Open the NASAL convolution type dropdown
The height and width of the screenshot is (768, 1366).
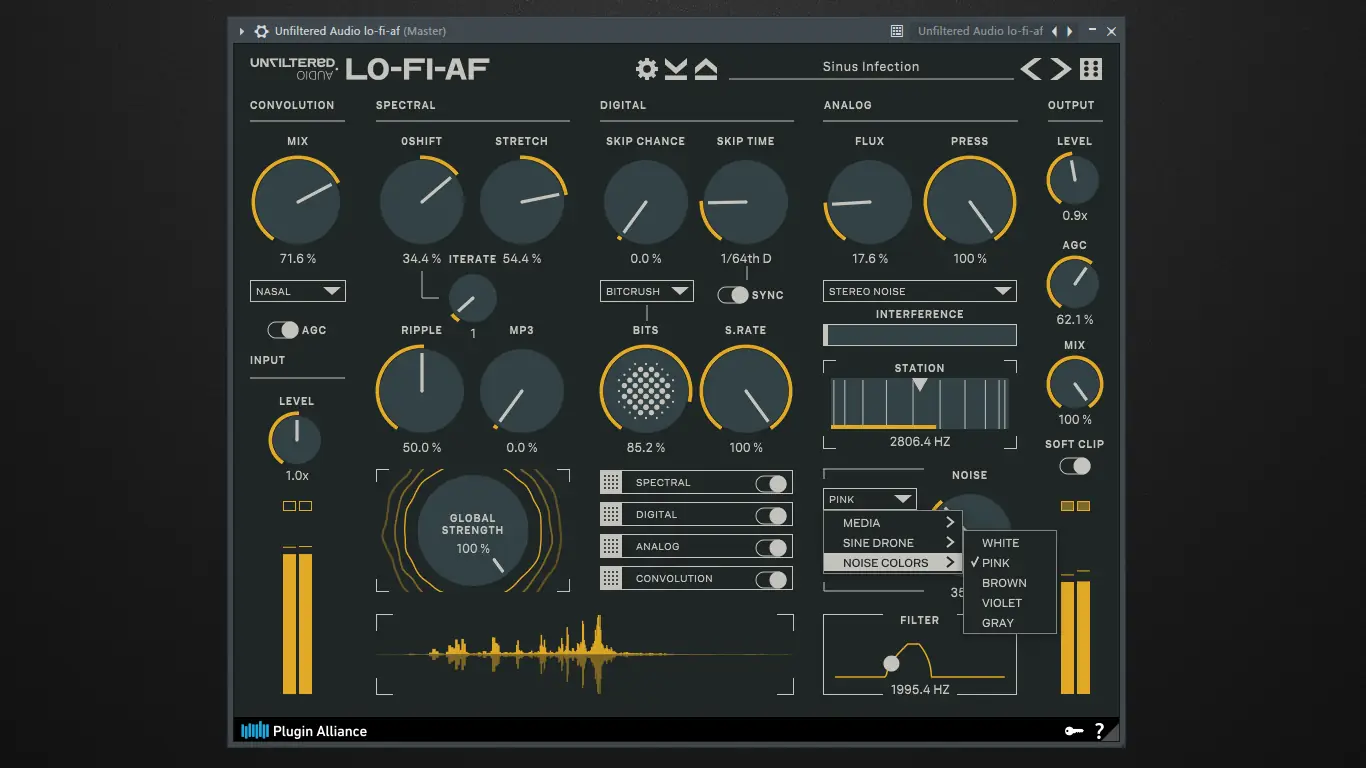coord(298,291)
